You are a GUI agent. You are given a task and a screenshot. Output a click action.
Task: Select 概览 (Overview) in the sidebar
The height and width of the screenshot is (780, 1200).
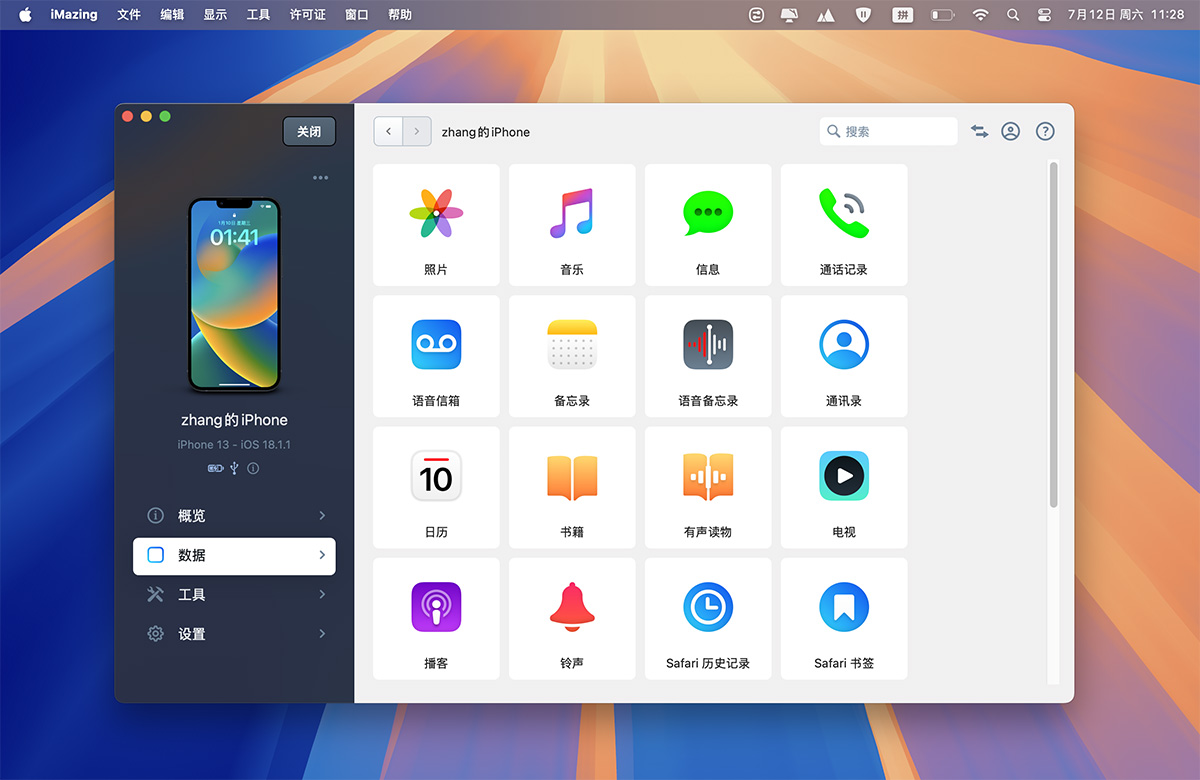[234, 516]
